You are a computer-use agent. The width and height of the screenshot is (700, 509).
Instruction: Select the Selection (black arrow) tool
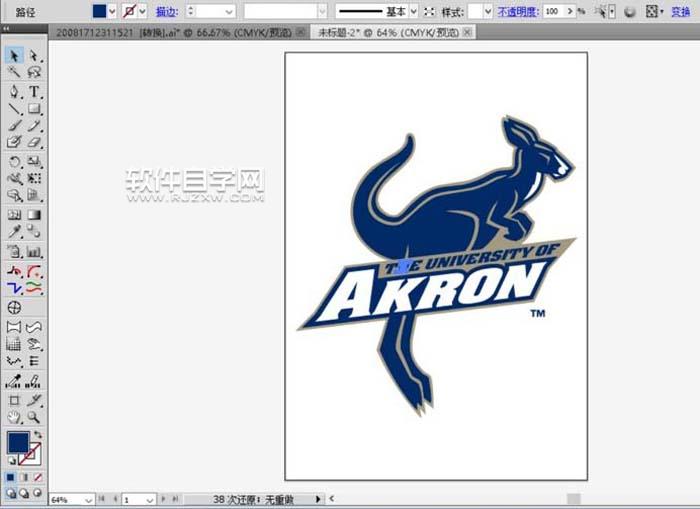(14, 55)
